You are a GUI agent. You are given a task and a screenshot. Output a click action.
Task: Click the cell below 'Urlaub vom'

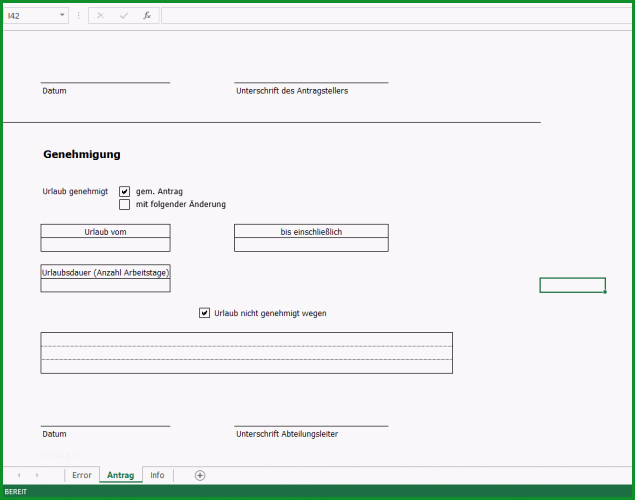[105, 245]
